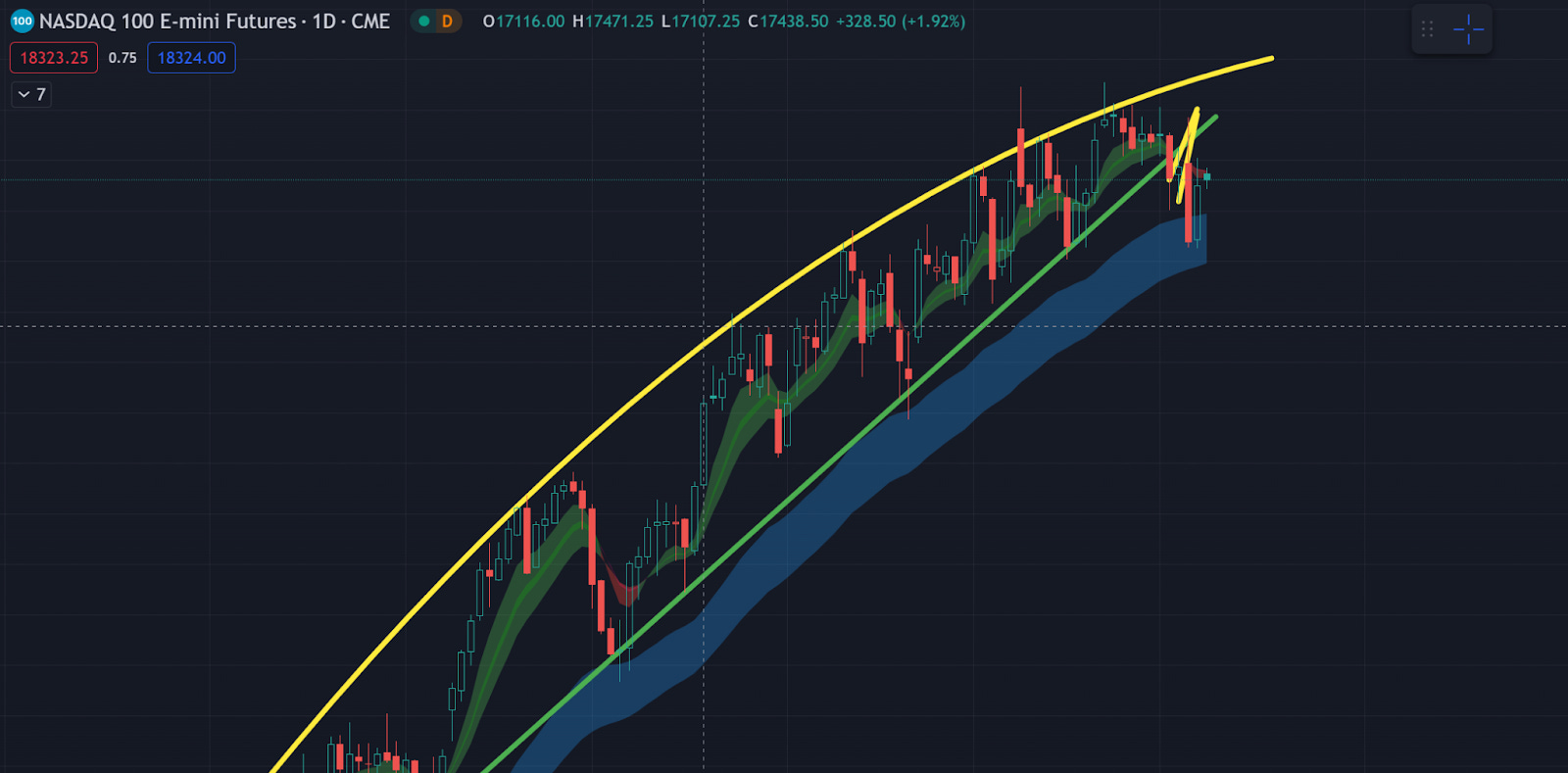Open the NASDAQ 100 E-mini Futures symbol title
This screenshot has height=773, width=1568.
pyautogui.click(x=215, y=21)
